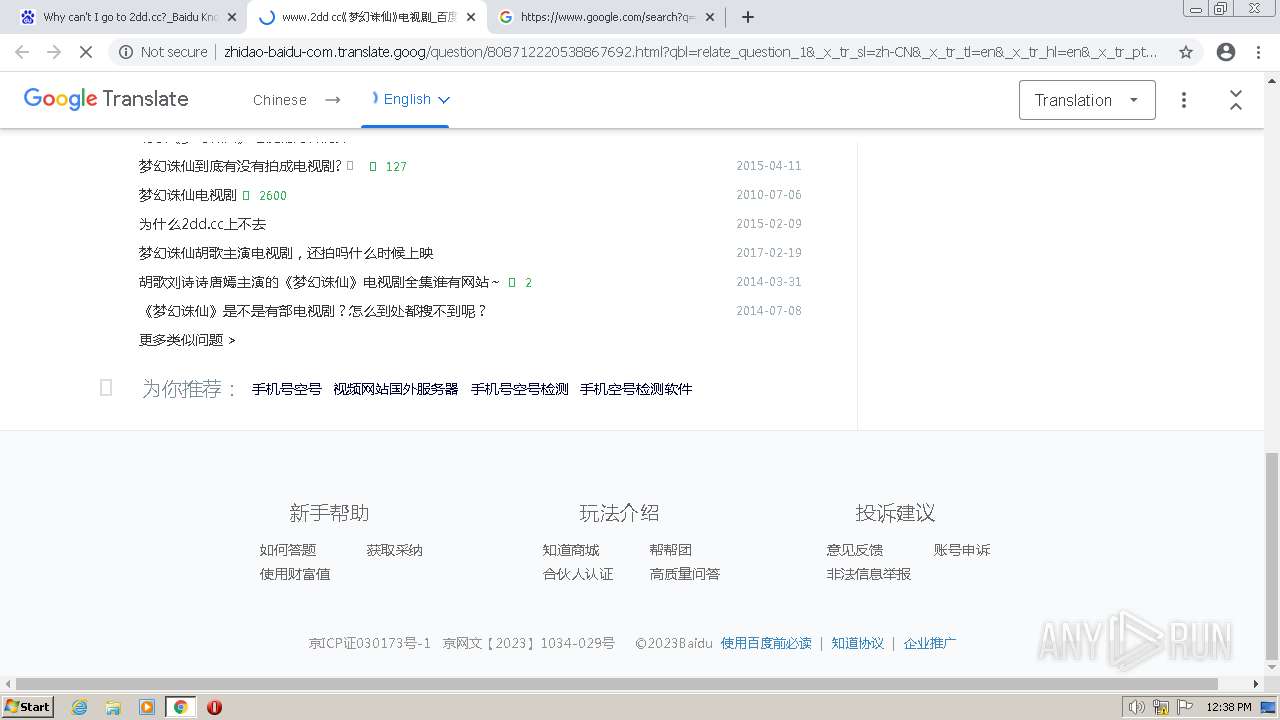Open the question dated 2017-02-19

click(x=286, y=253)
